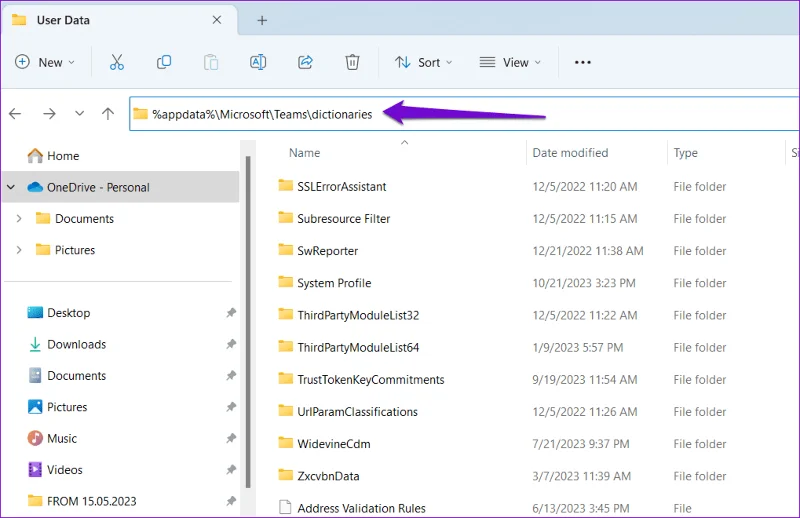This screenshot has width=800, height=518.
Task: Select the WidevineCdm folder
Action: (x=334, y=444)
